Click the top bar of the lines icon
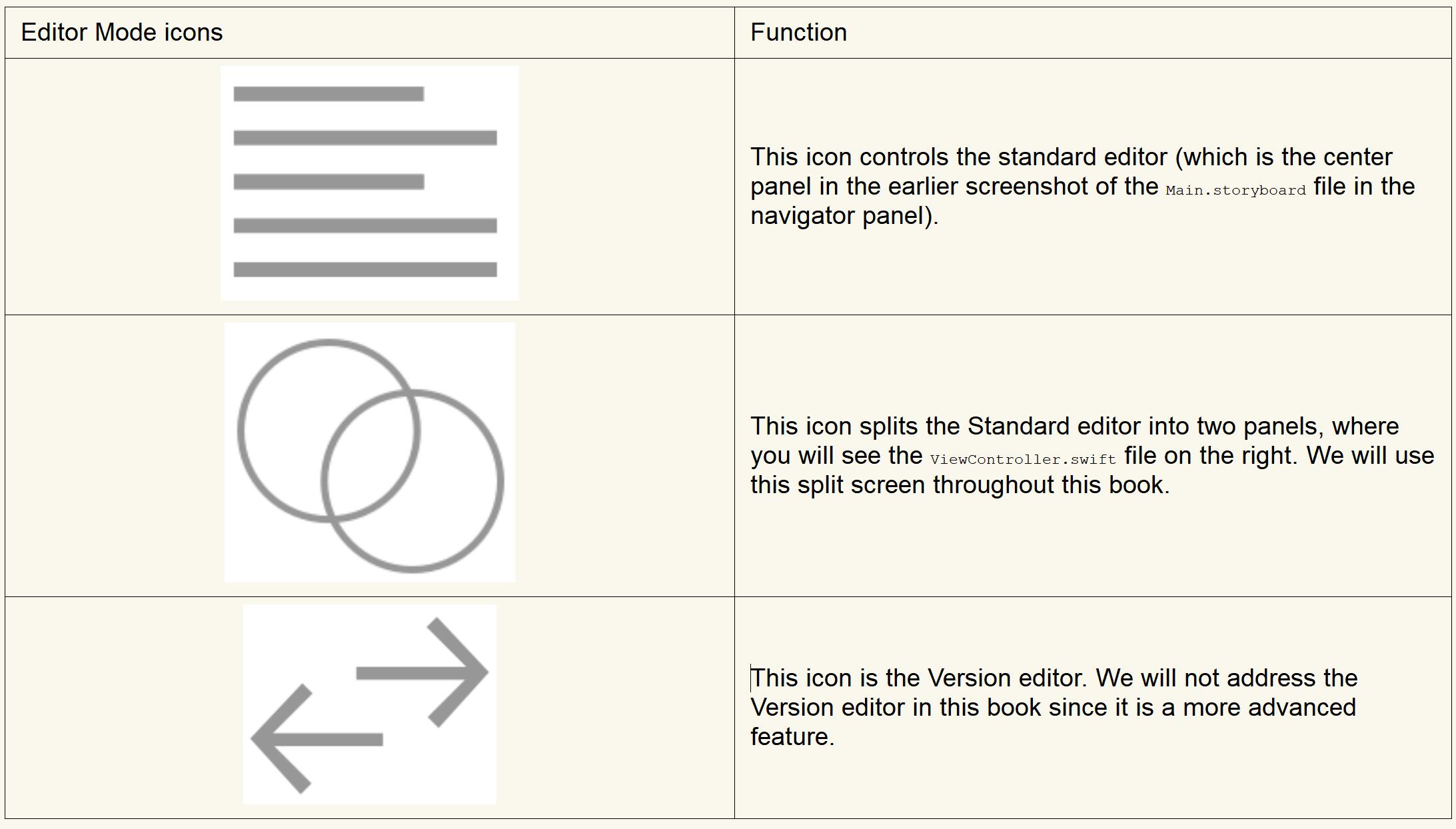This screenshot has width=1456, height=829. (x=329, y=94)
